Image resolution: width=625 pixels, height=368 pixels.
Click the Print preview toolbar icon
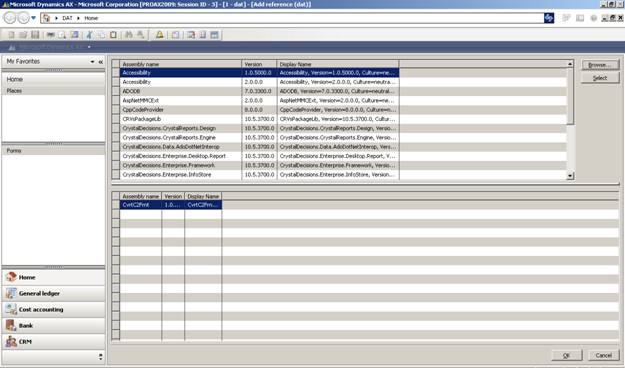(62, 35)
